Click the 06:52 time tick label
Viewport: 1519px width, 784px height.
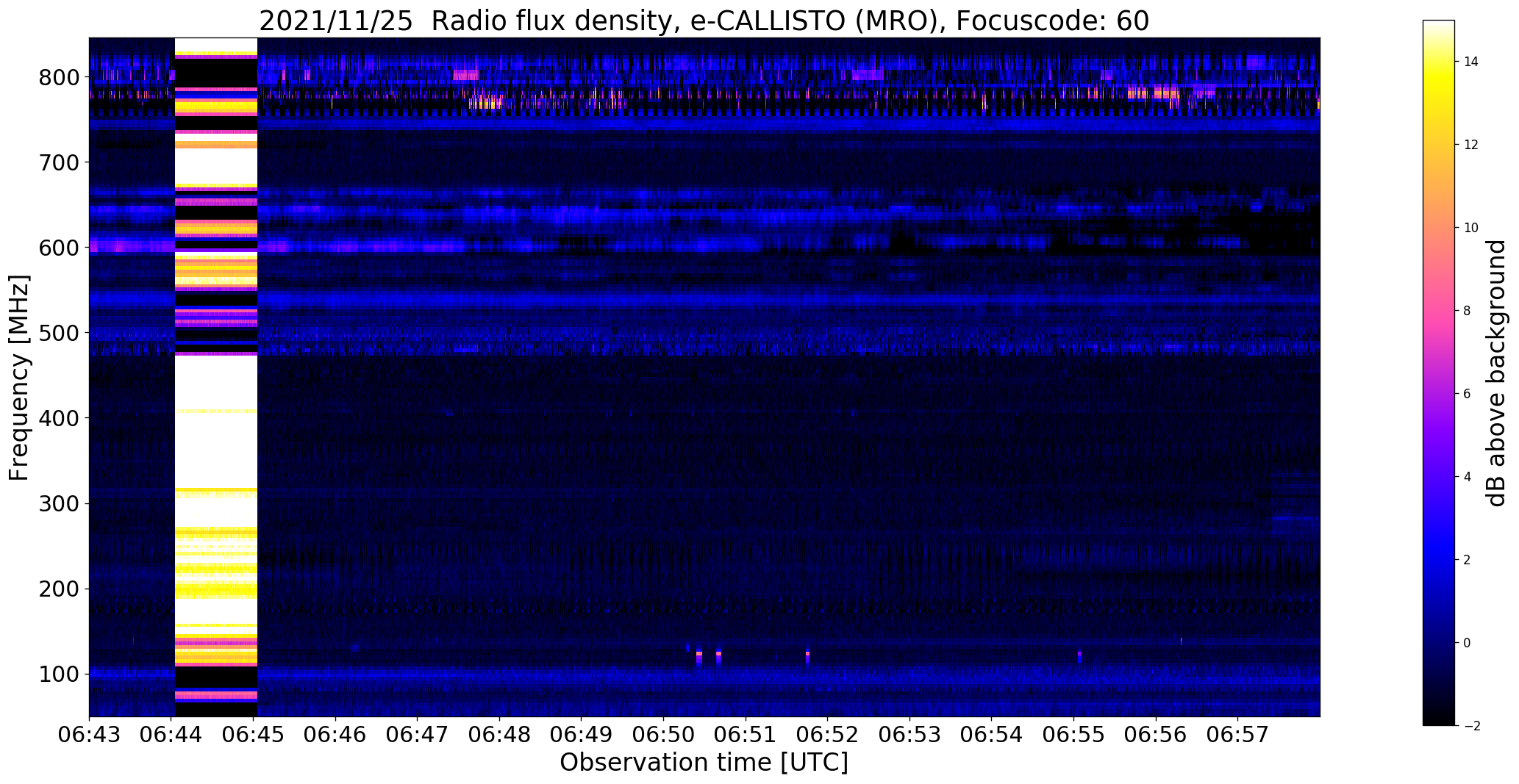[x=828, y=735]
